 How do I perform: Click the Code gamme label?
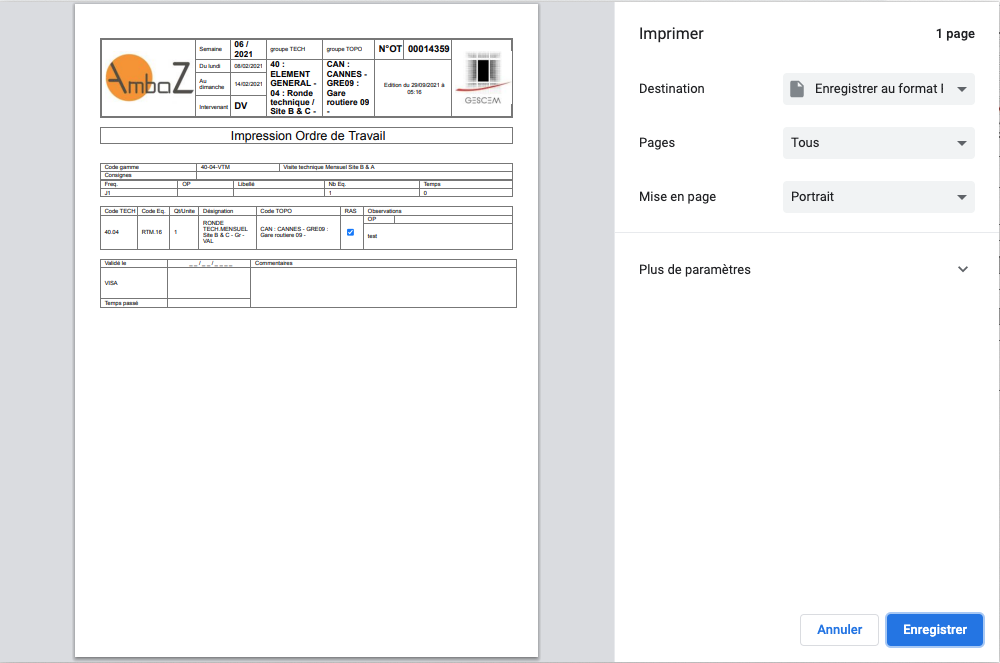pyautogui.click(x=122, y=167)
